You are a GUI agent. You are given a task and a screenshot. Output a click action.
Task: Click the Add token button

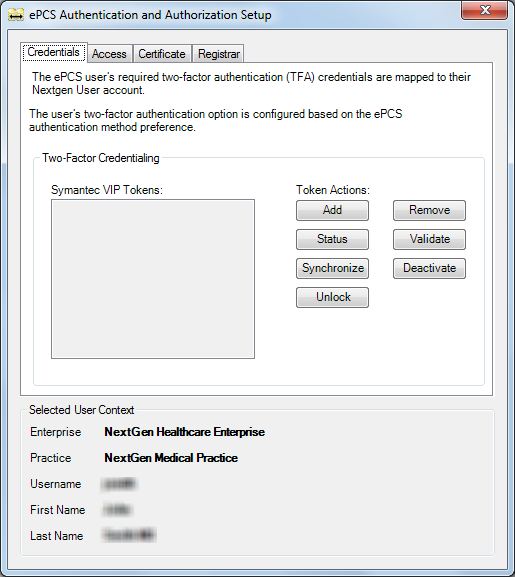[332, 210]
